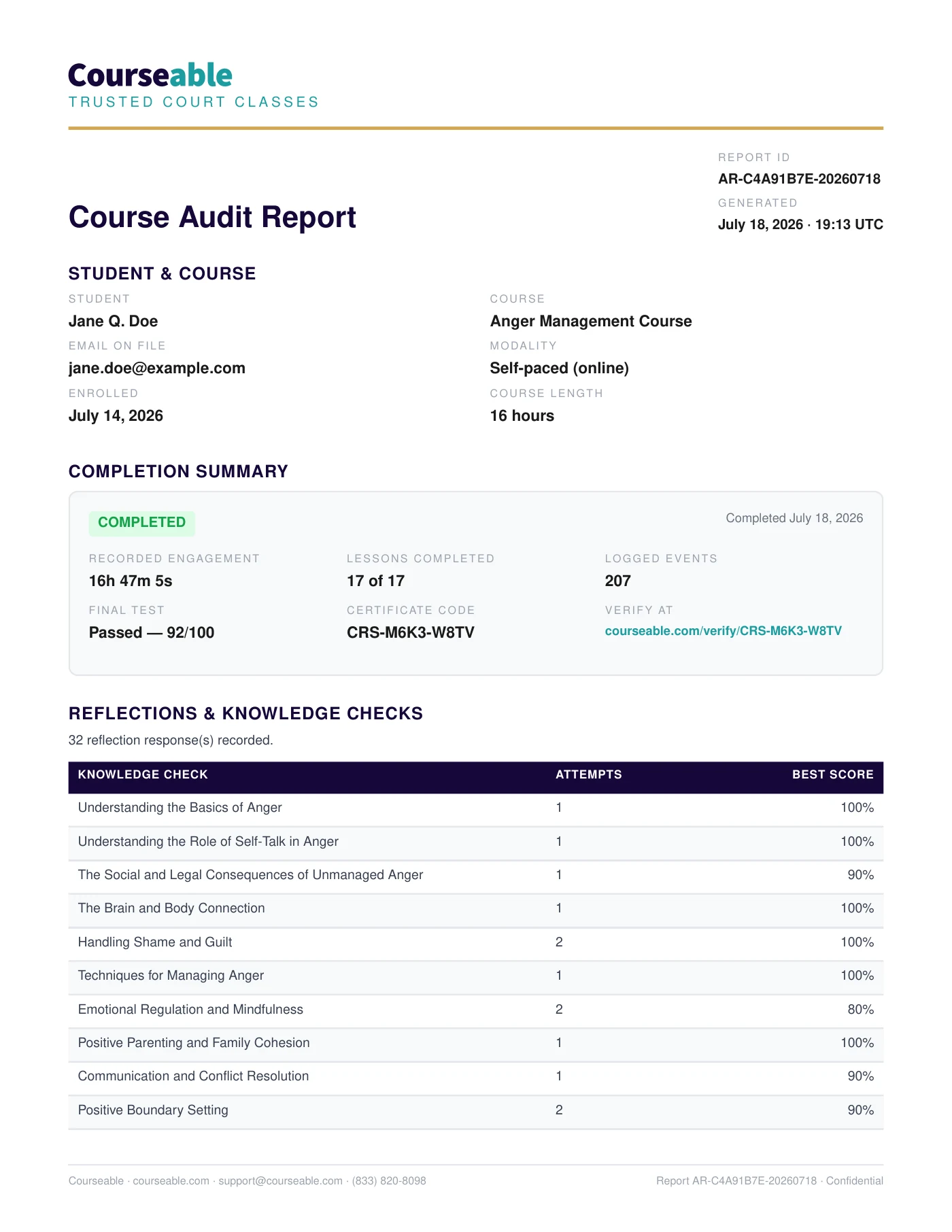
Task: Click the generated timestamp July 18, 2026 · 19:13 UTC
Action: tap(800, 224)
